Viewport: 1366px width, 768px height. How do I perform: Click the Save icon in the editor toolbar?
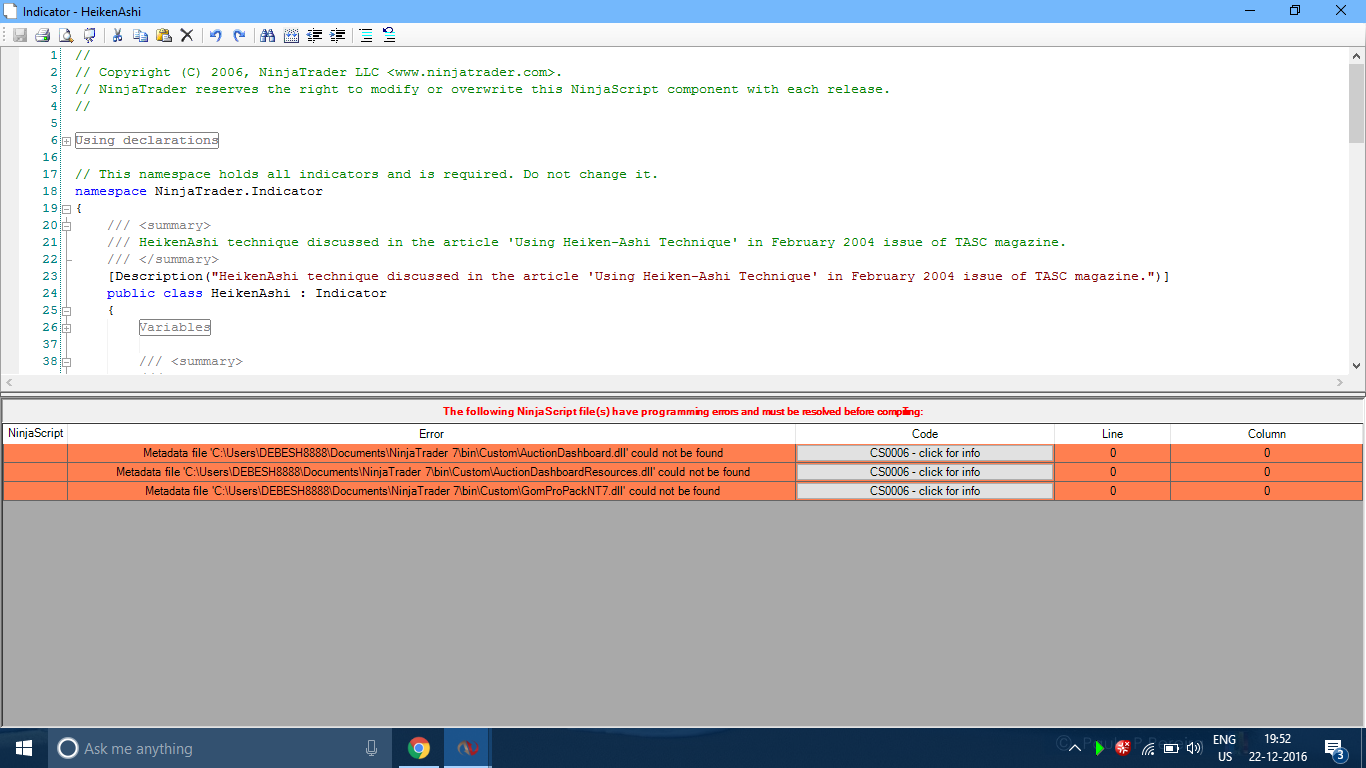(x=19, y=35)
